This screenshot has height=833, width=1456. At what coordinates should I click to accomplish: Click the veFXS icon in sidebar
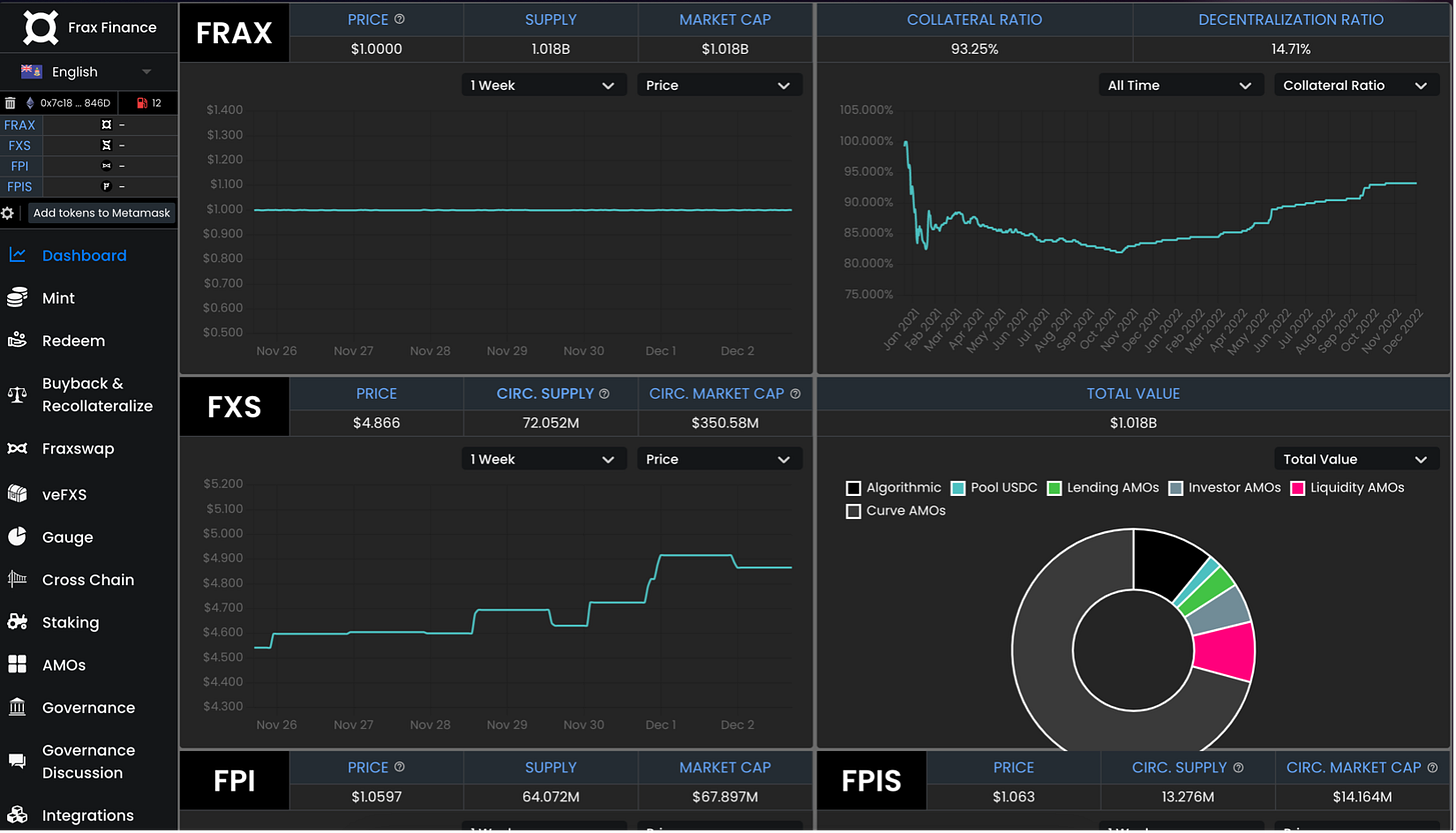click(17, 494)
